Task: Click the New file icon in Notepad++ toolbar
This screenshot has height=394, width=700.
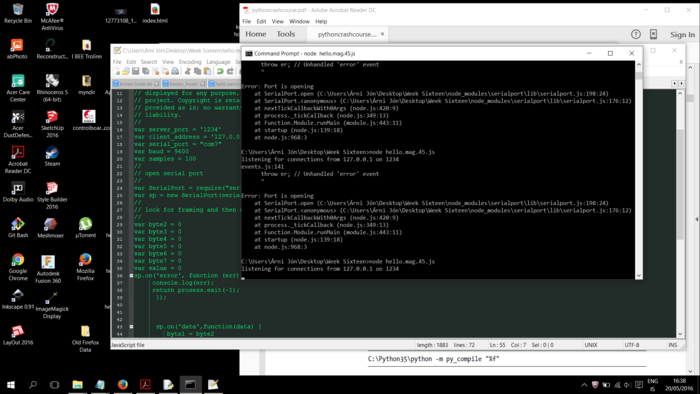Action: click(x=117, y=71)
